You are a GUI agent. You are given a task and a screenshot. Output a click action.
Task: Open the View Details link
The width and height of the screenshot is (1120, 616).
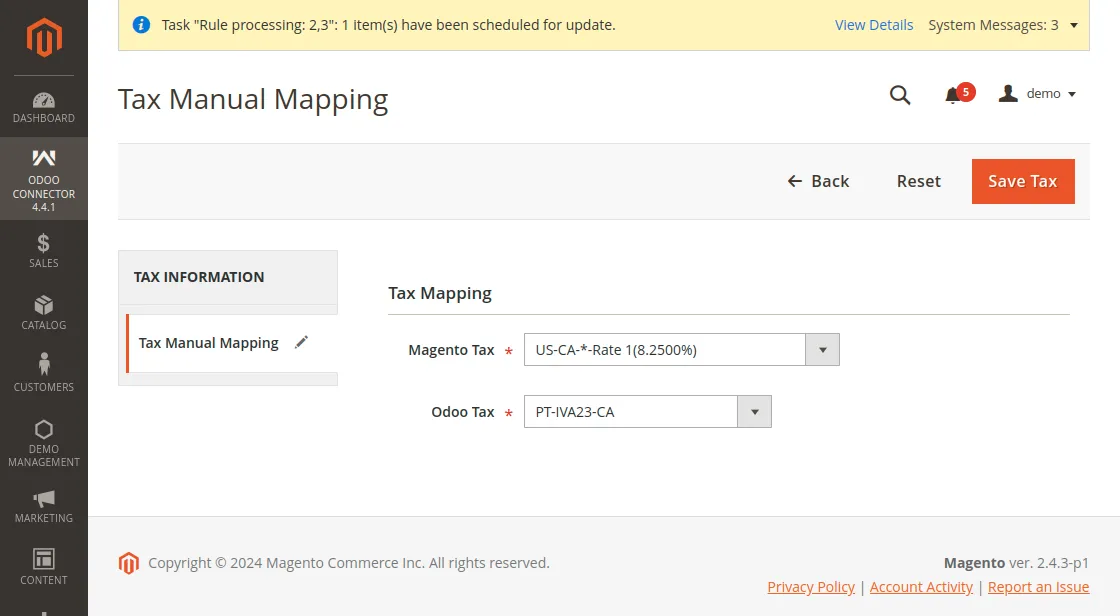(x=874, y=25)
